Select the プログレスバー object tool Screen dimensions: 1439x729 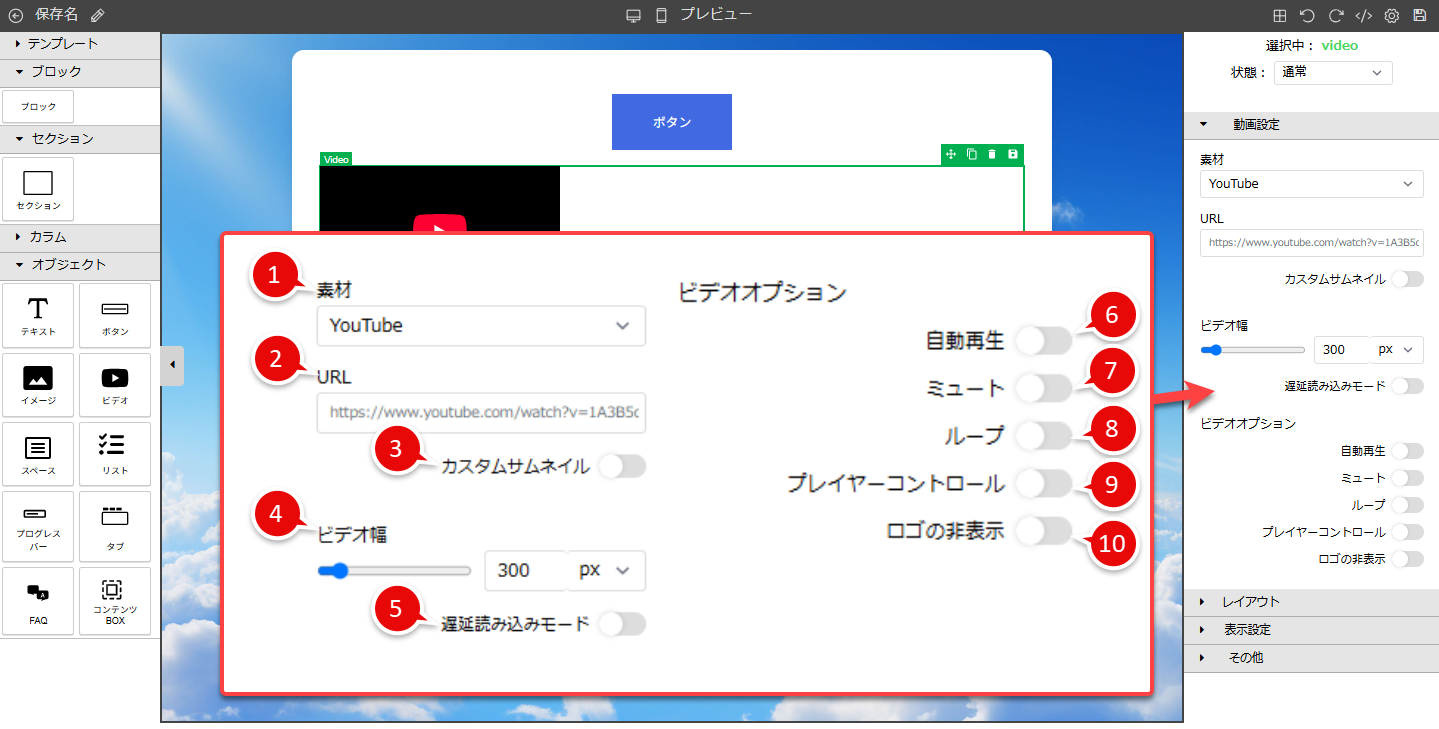click(x=38, y=527)
